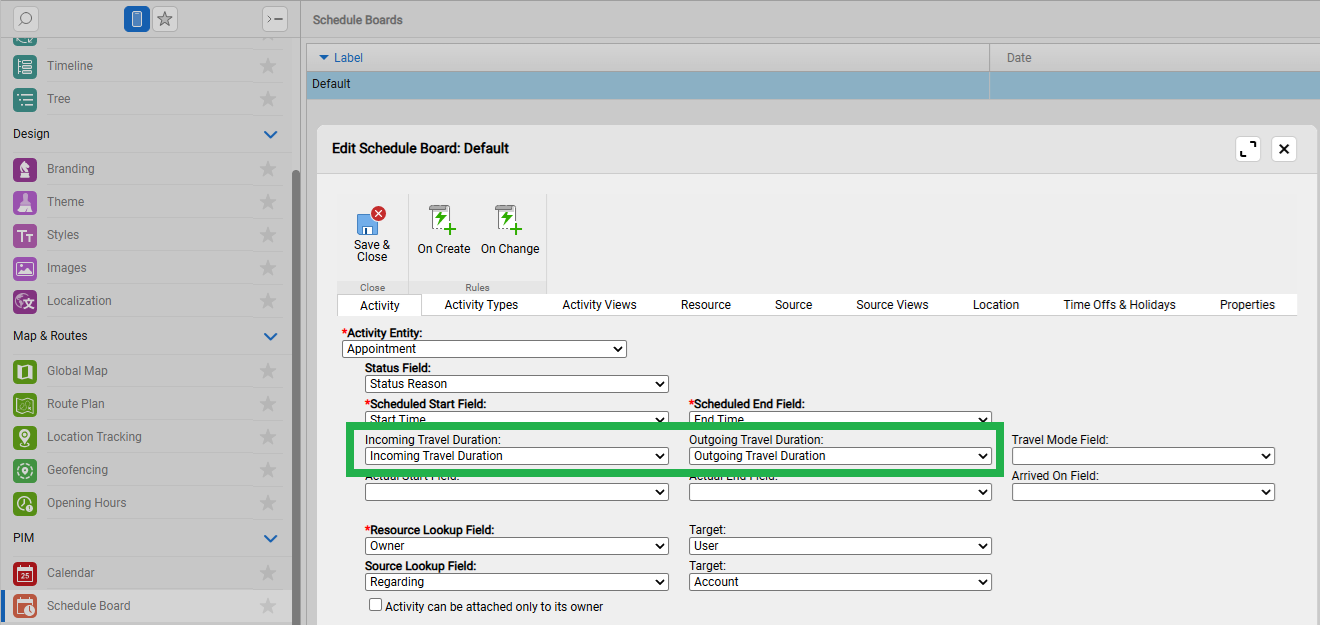Open the Geofencing icon

click(25, 470)
